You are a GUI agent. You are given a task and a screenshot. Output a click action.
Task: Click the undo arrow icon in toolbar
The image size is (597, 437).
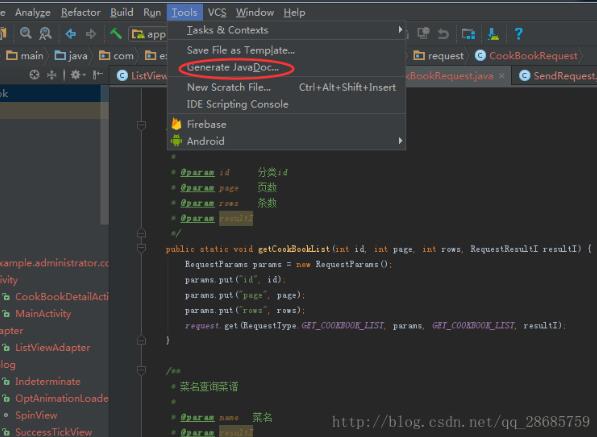click(443, 34)
